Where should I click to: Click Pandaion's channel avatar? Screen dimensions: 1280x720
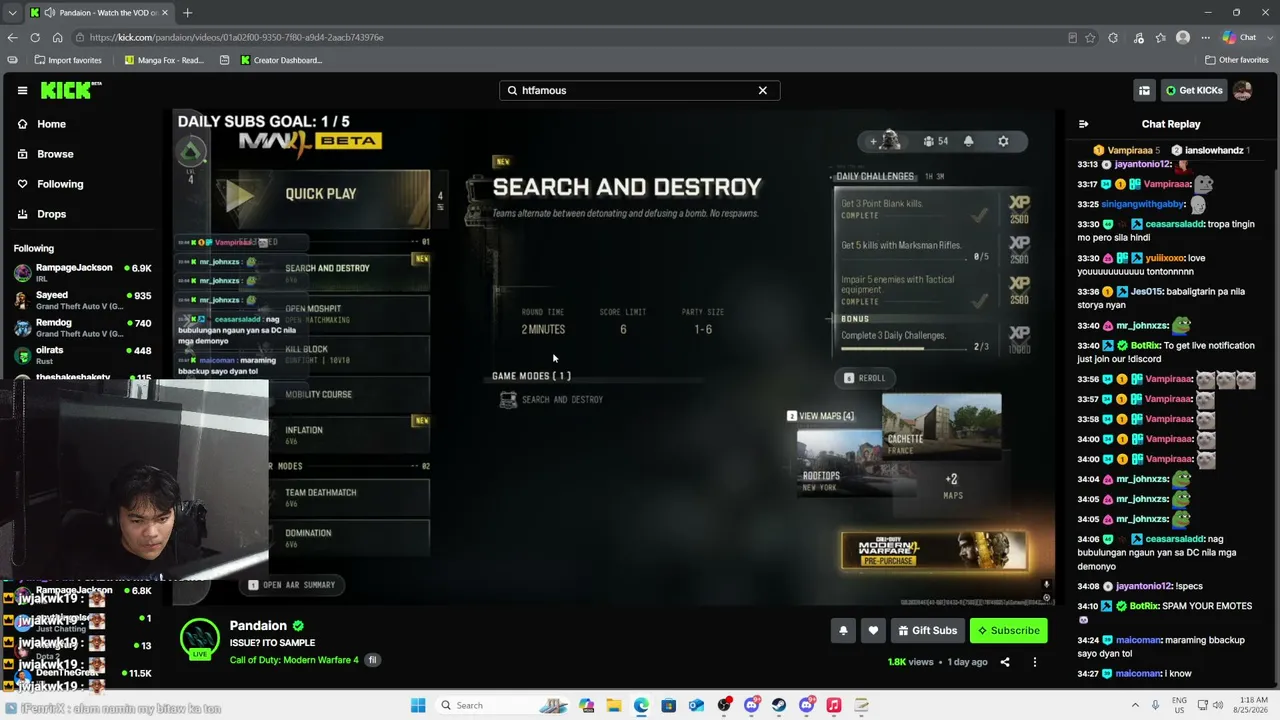pyautogui.click(x=200, y=638)
